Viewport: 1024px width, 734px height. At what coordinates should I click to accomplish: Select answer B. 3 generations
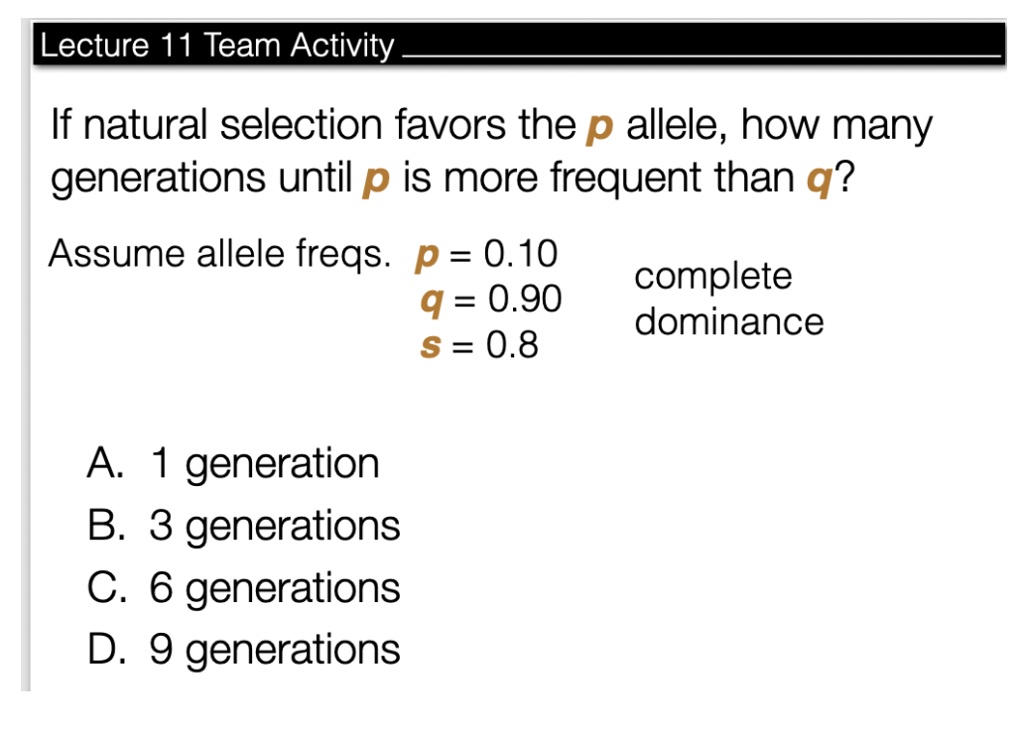[243, 526]
